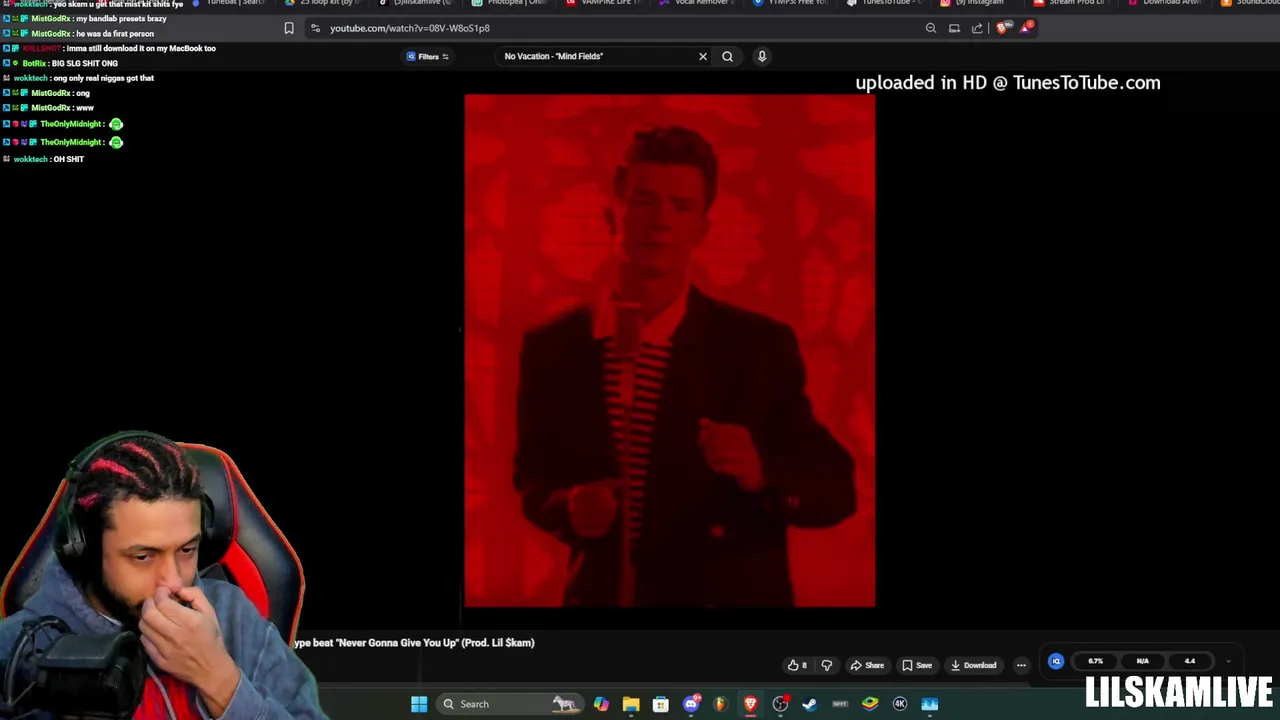Open the browser zoom magnifier icon
Image resolution: width=1280 pixels, height=720 pixels.
[x=931, y=28]
